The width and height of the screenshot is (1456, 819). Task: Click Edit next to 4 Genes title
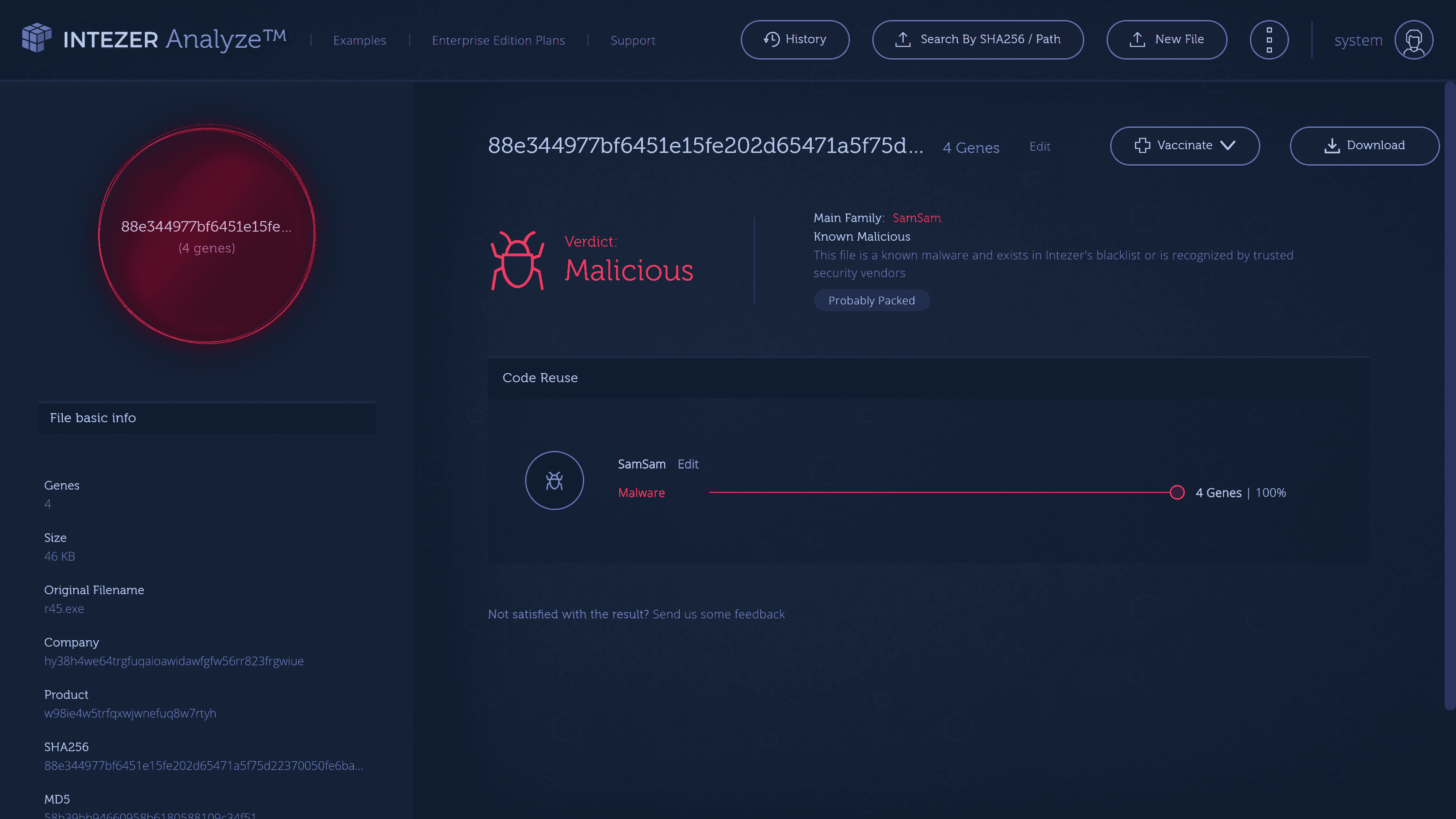click(x=1039, y=147)
